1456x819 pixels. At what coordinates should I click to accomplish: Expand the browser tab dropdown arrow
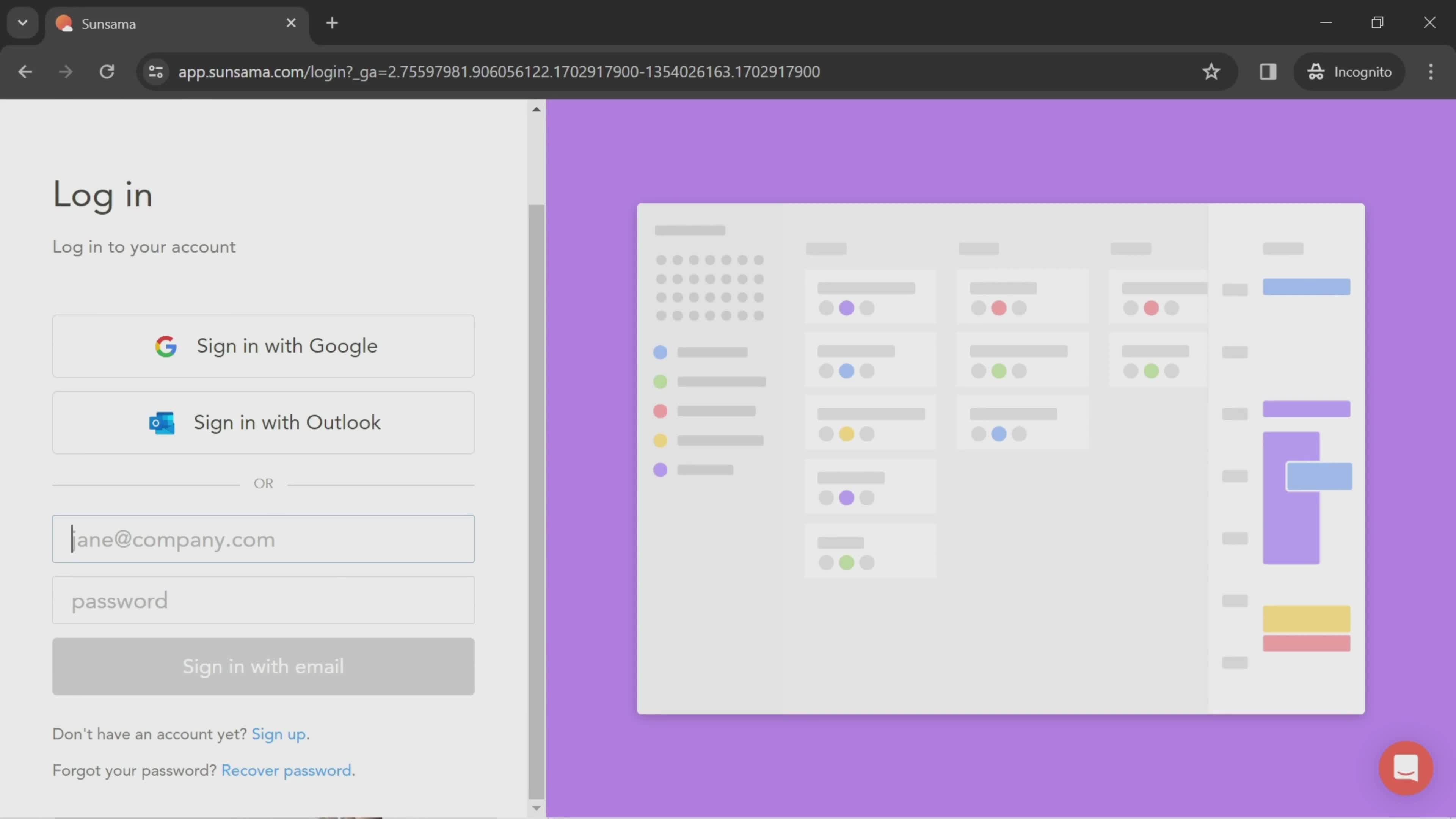(x=22, y=22)
